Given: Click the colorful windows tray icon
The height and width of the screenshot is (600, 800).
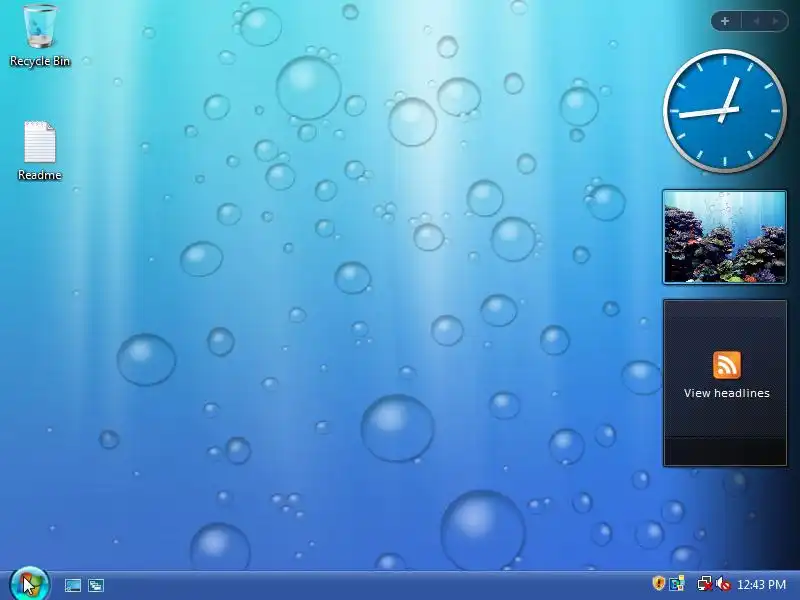Looking at the screenshot, I should coord(677,583).
